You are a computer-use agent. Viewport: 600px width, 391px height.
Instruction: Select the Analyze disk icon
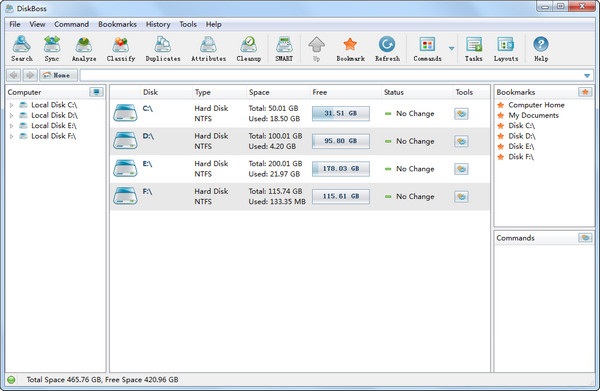[x=84, y=49]
